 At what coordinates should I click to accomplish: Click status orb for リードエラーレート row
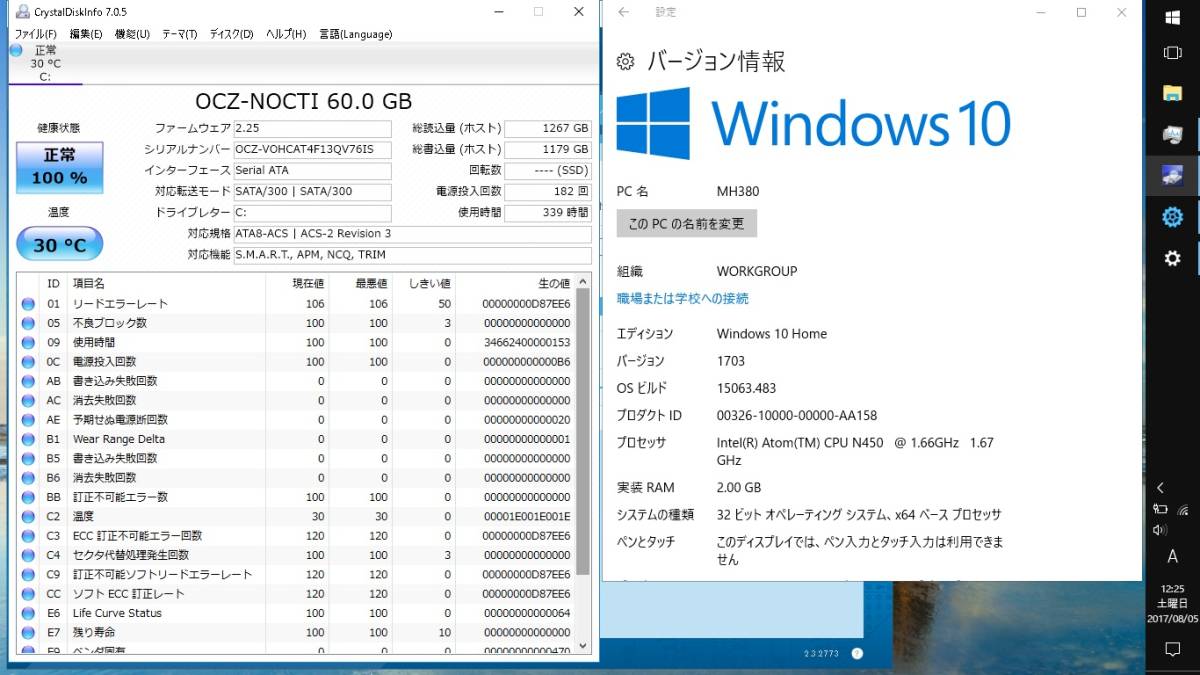point(28,304)
